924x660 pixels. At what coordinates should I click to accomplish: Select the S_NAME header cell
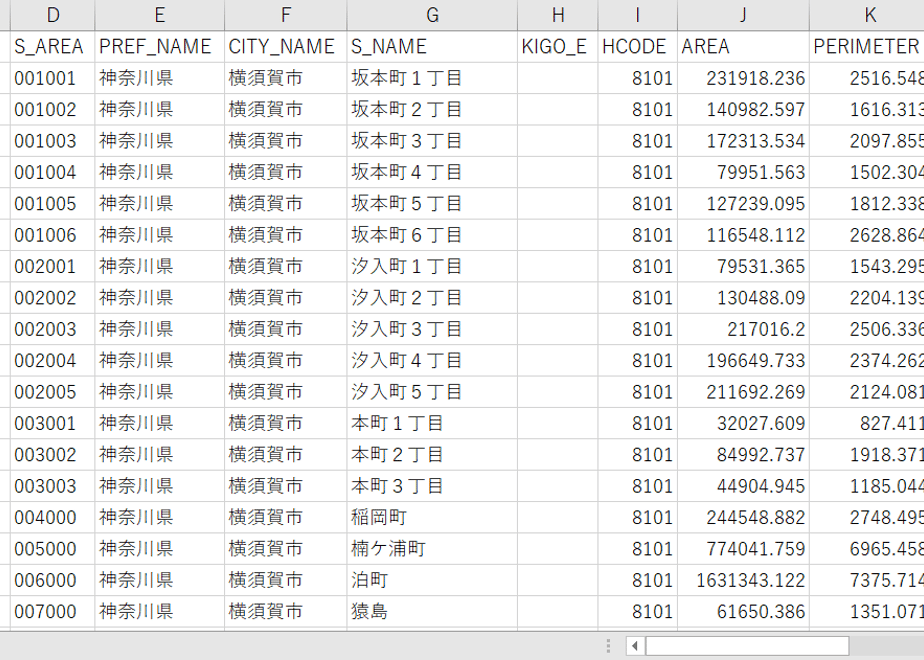(x=432, y=47)
